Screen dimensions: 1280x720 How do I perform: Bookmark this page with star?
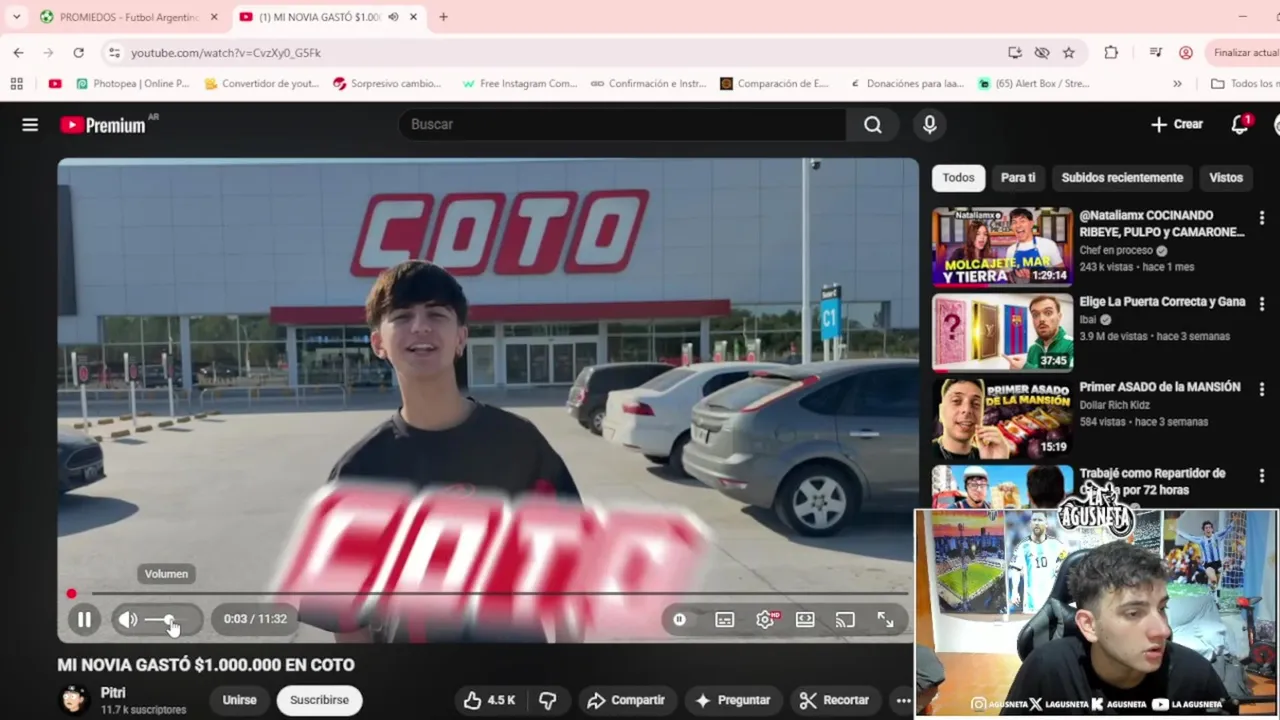1069,53
